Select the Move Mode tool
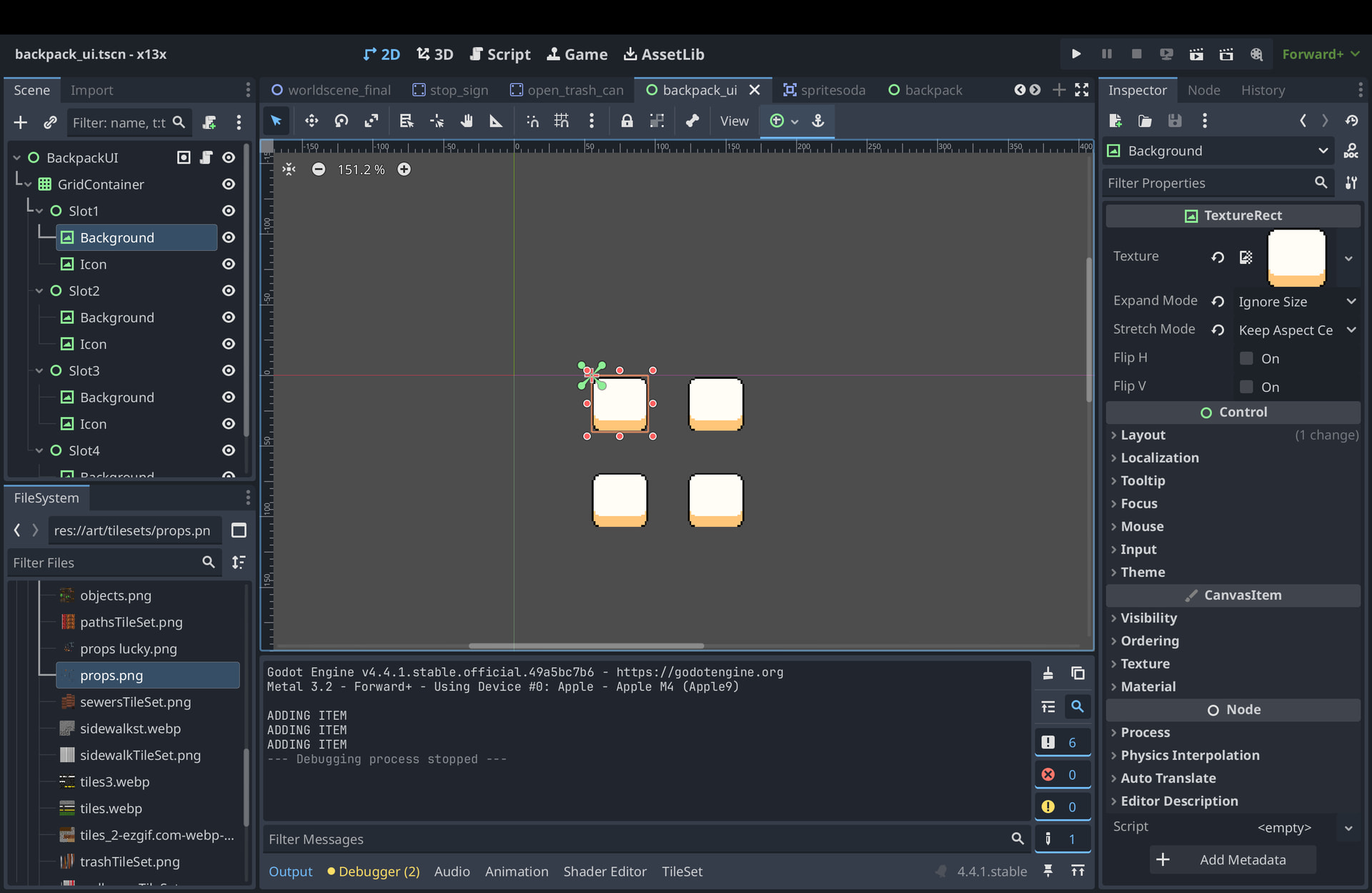Screen dimensions: 1372x893 [312, 121]
